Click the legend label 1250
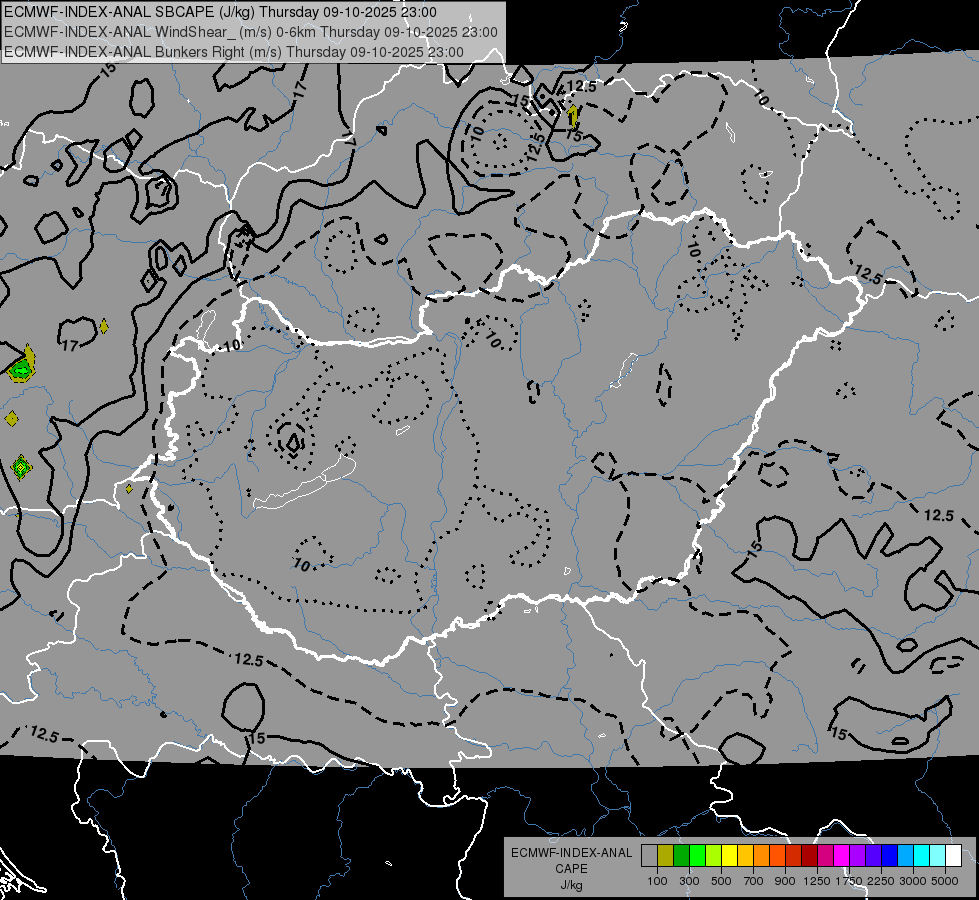979x900 pixels. [x=817, y=881]
